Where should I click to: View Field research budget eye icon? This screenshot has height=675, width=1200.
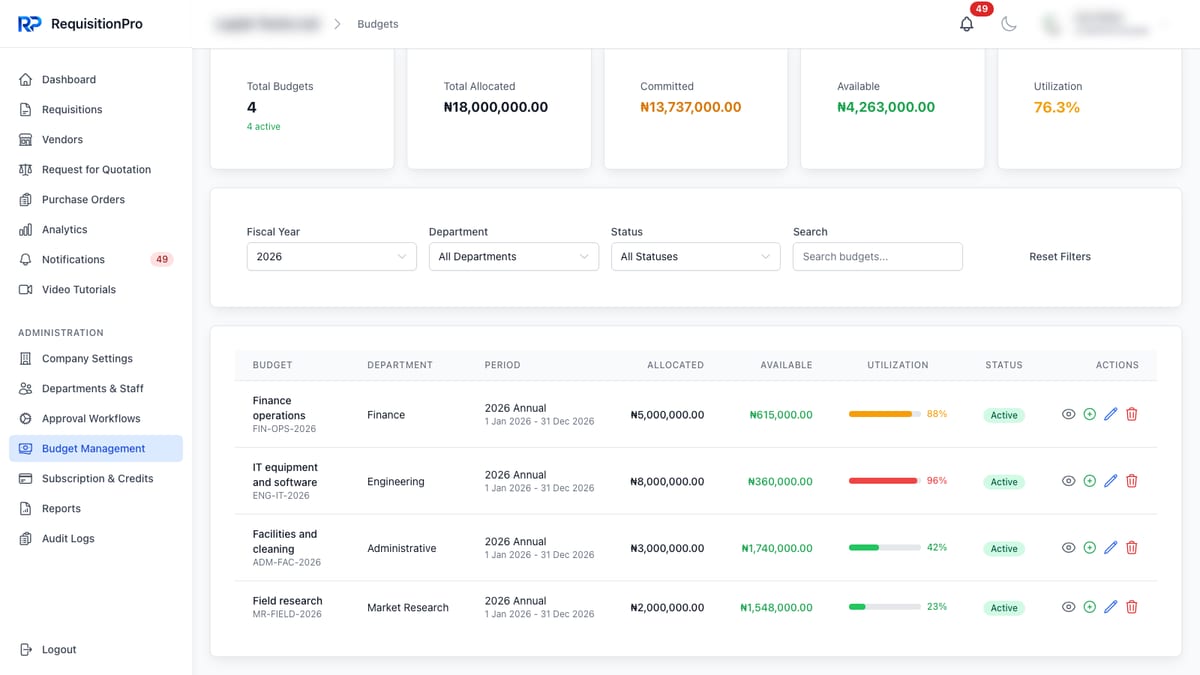pyautogui.click(x=1068, y=607)
